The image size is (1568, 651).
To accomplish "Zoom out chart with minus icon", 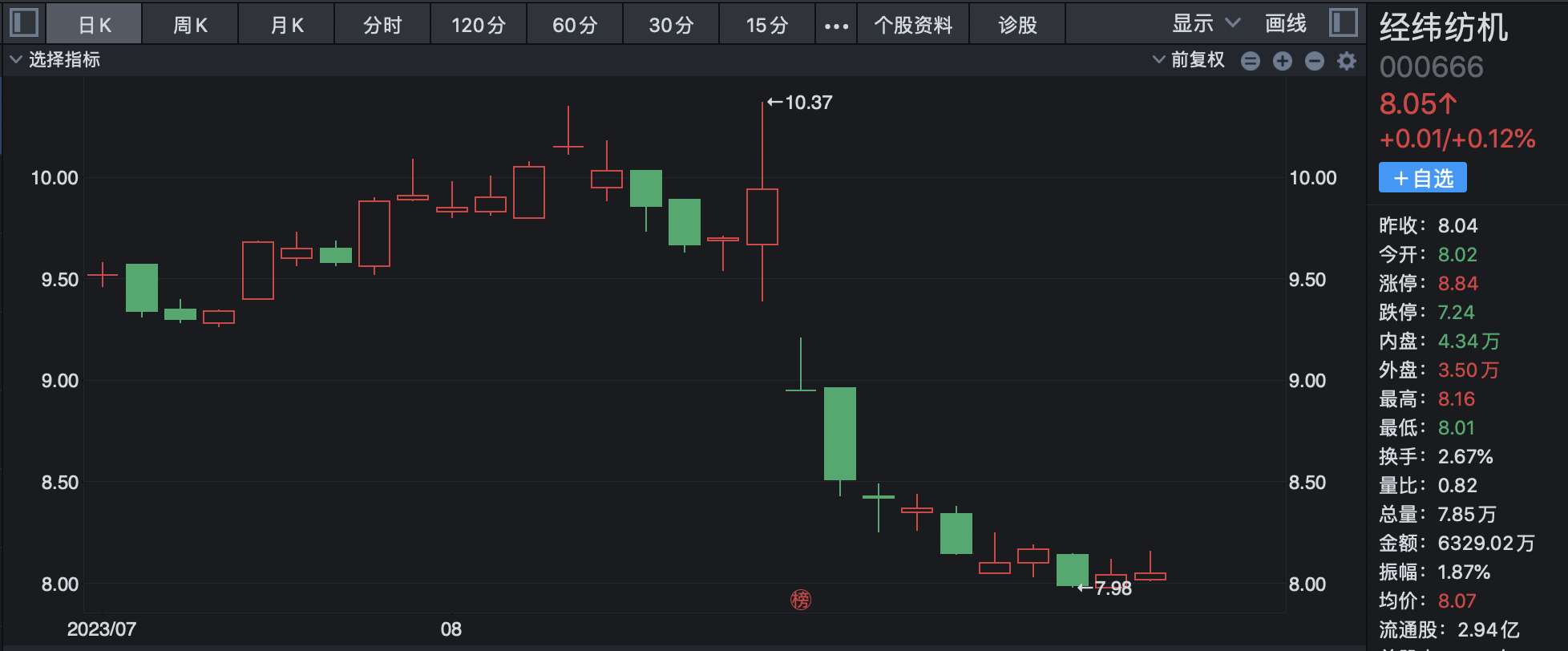I will click(x=1314, y=61).
